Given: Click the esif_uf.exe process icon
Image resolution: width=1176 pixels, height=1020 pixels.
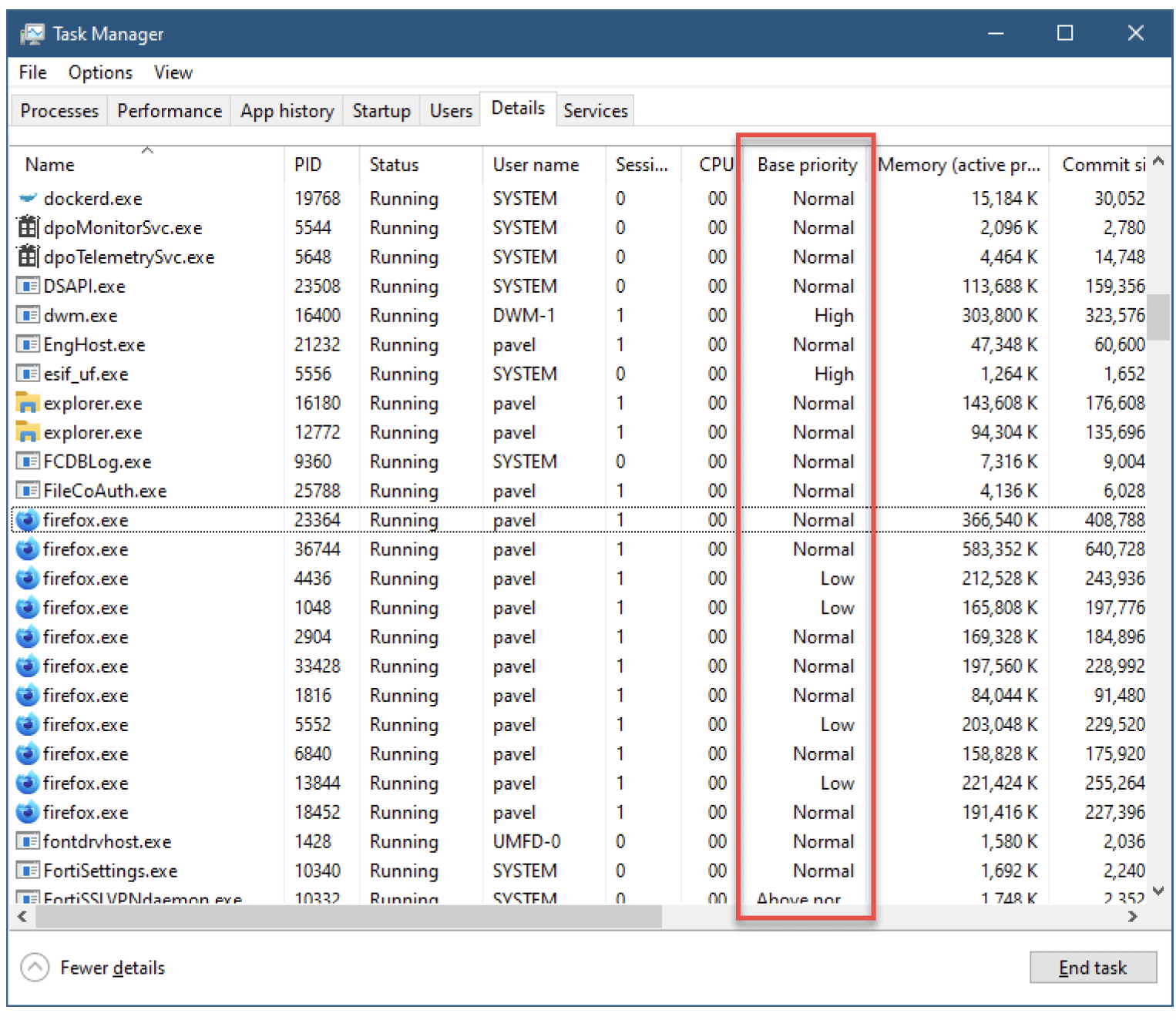Looking at the screenshot, I should pyautogui.click(x=28, y=374).
